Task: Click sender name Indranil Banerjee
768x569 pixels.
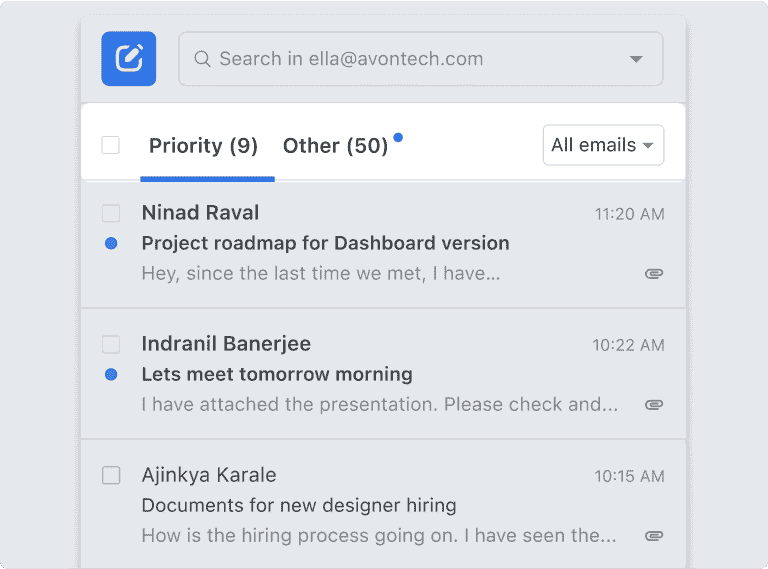Action: [x=226, y=344]
